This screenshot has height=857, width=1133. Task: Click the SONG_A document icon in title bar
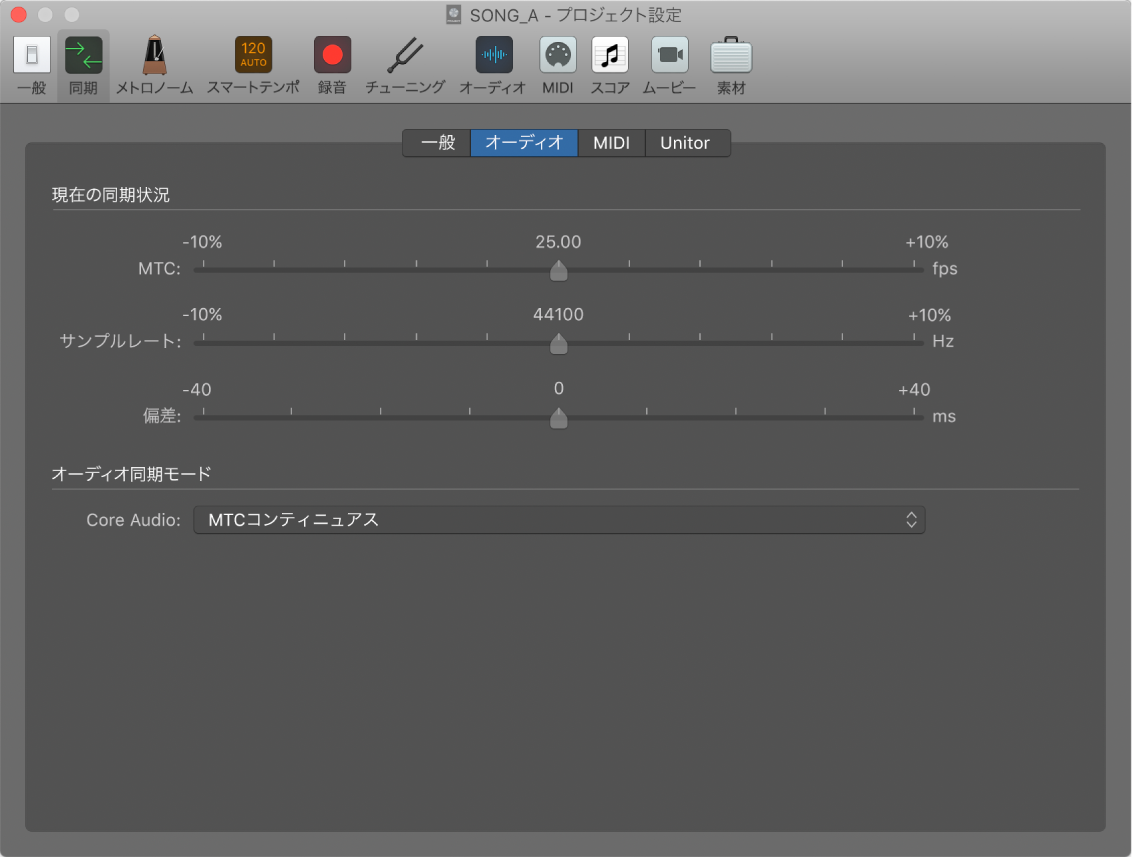454,14
